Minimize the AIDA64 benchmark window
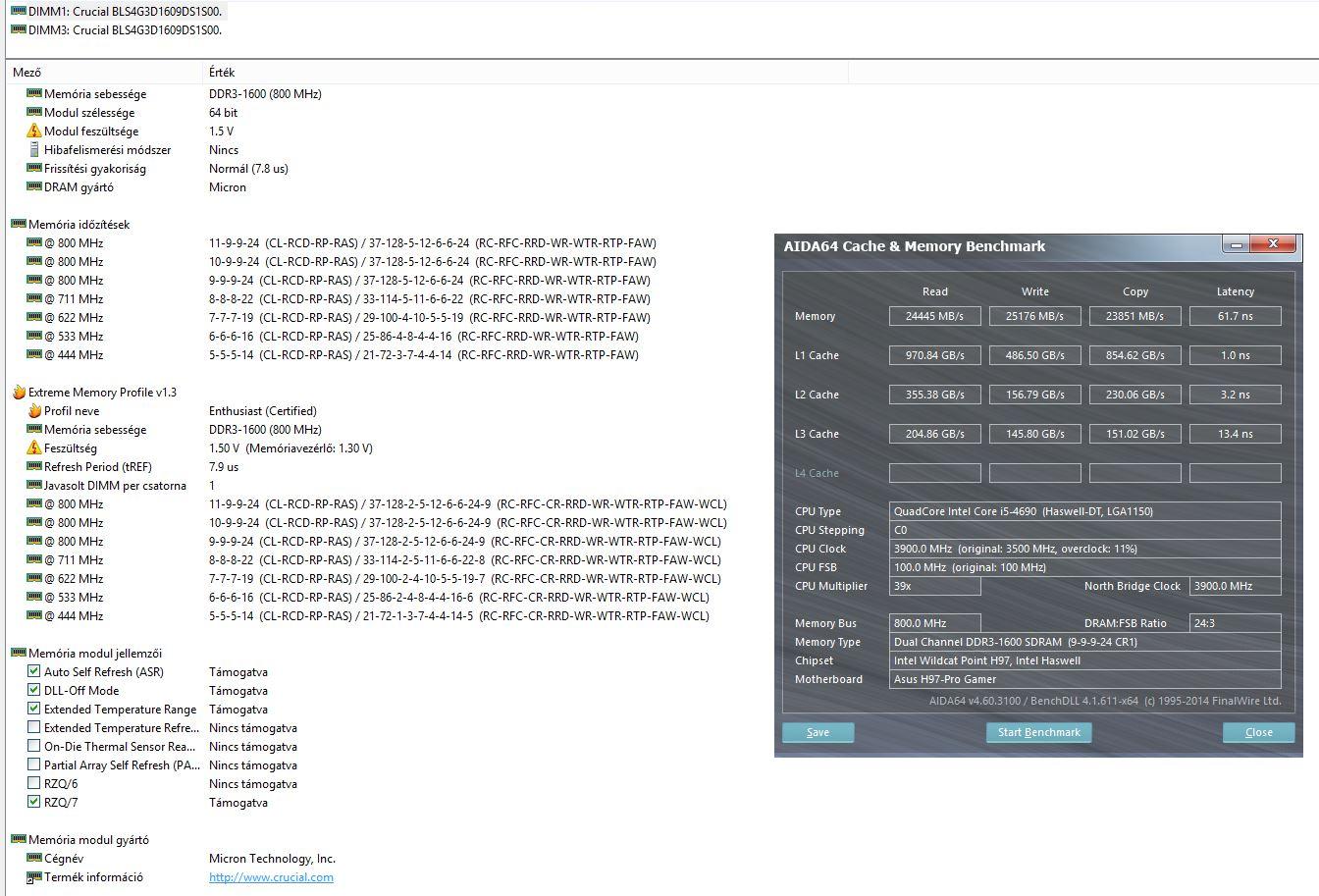1319x896 pixels. [1237, 244]
